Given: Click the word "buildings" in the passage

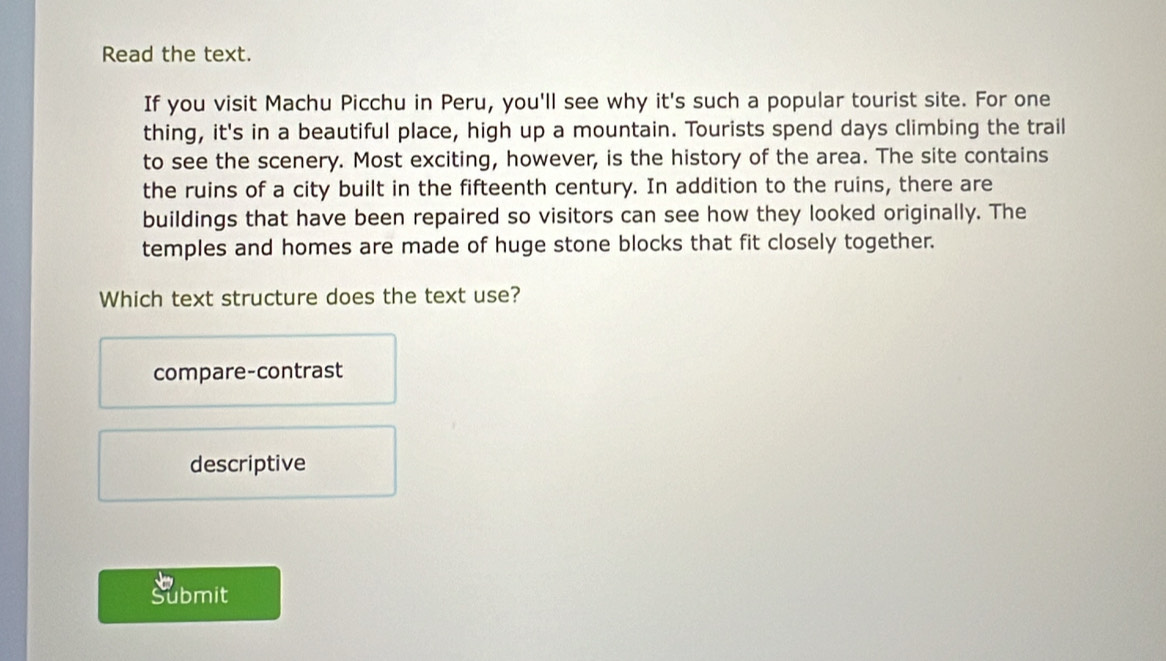Looking at the screenshot, I should tap(190, 219).
